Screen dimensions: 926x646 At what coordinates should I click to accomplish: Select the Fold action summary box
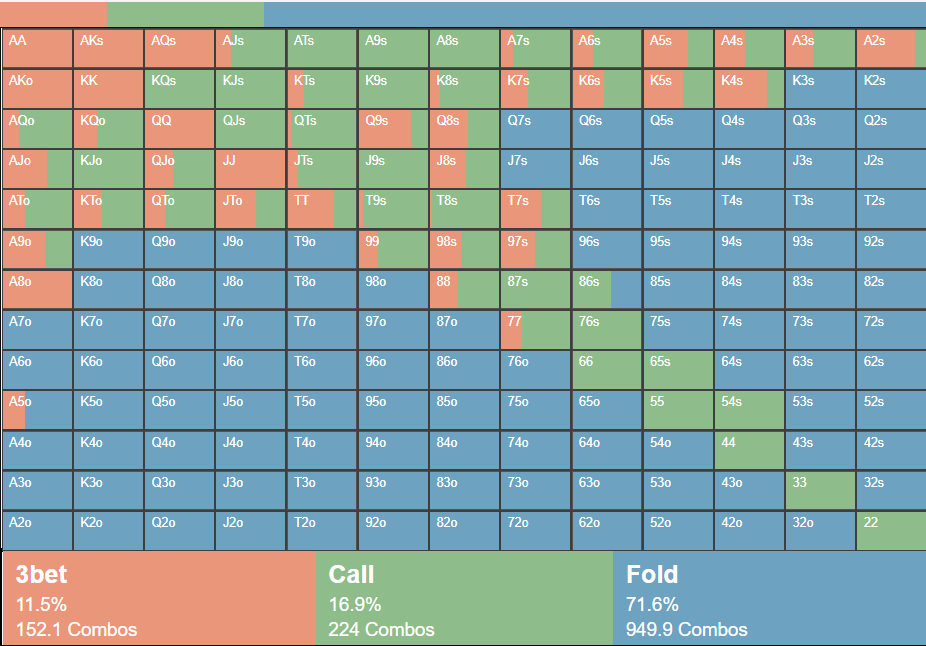click(x=769, y=599)
